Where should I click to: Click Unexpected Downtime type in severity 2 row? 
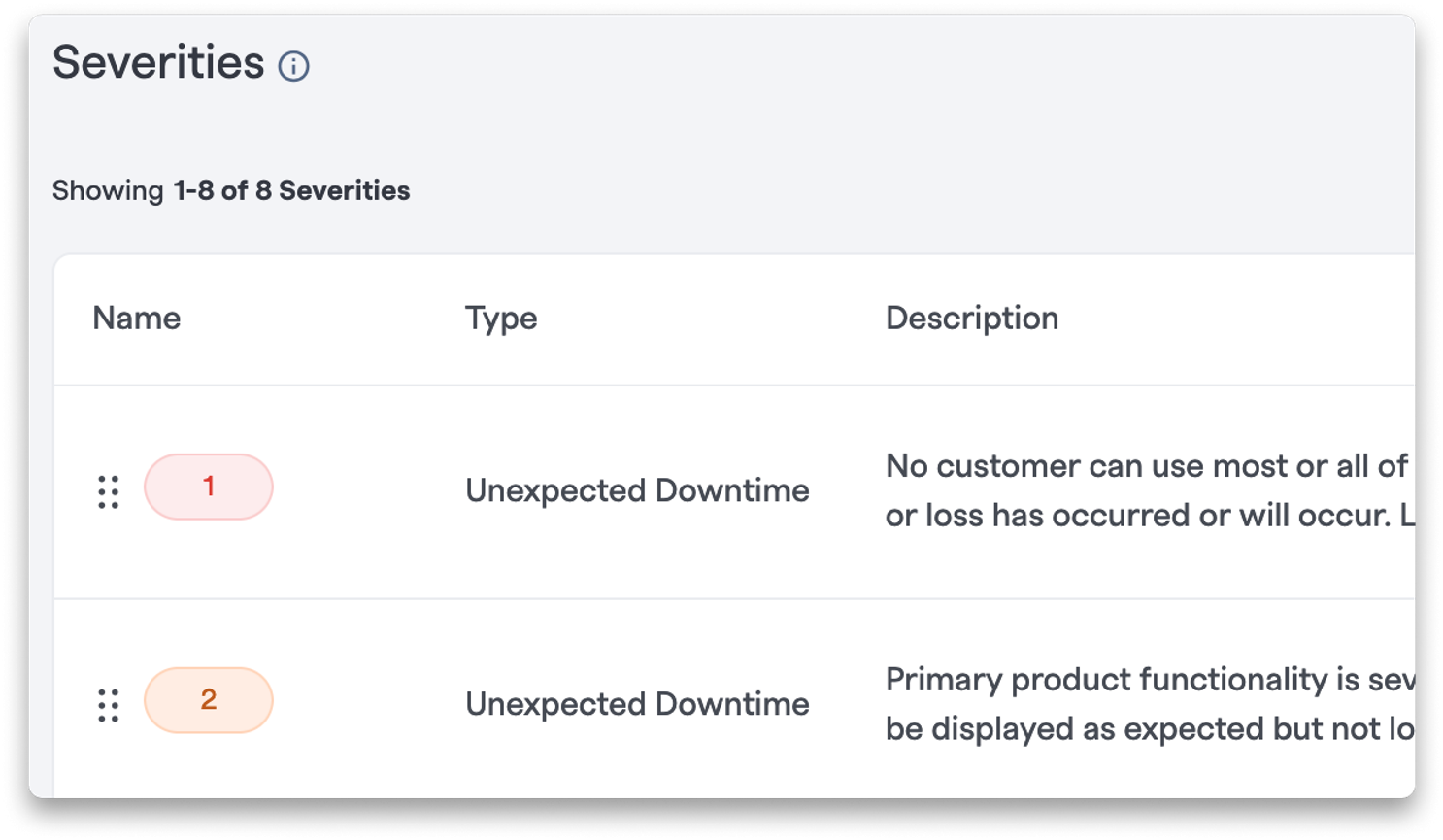637,704
